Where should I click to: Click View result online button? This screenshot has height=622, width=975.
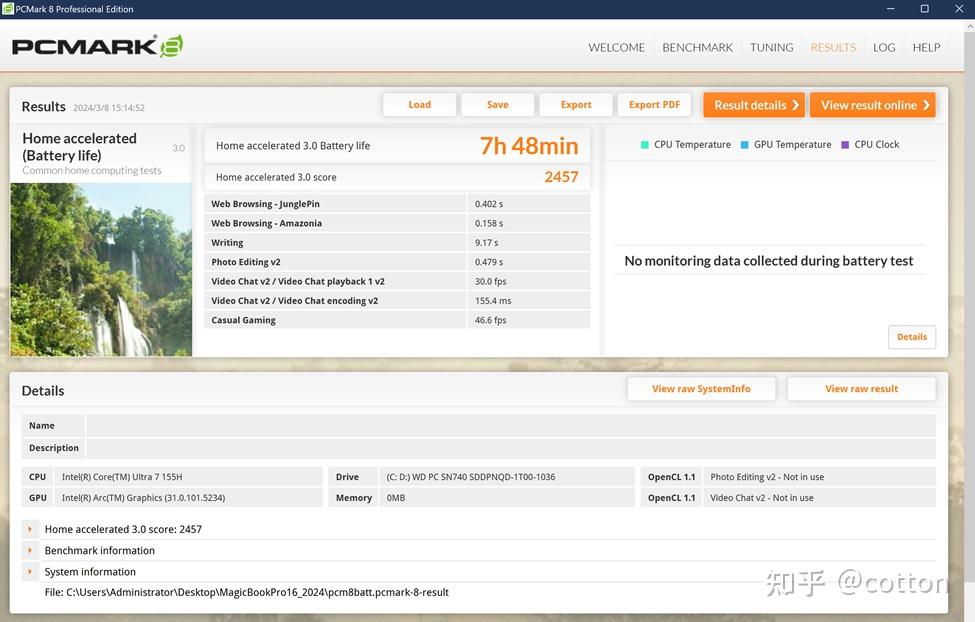872,105
